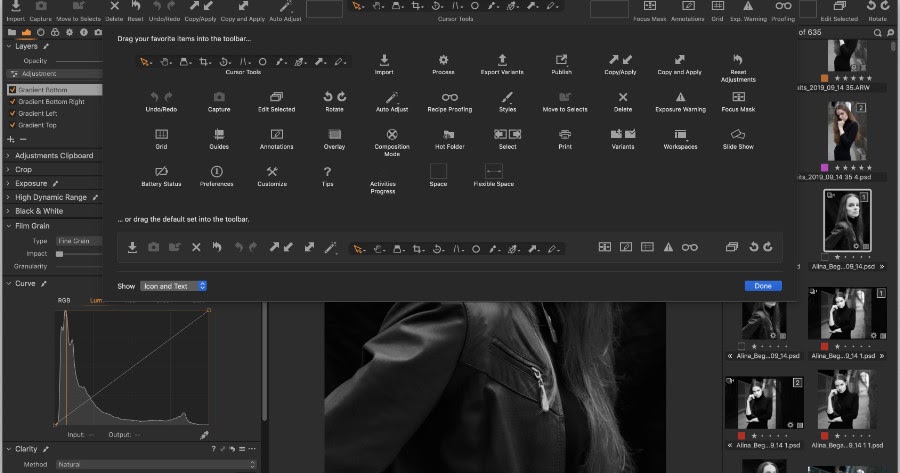Click the Capture camera icon in palette
This screenshot has height=473, width=900.
click(x=219, y=97)
